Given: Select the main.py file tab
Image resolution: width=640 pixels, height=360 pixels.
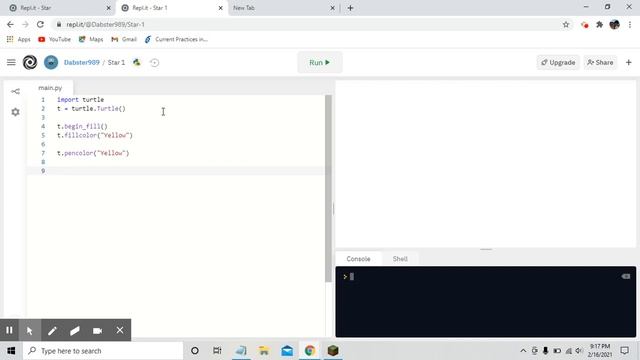Looking at the screenshot, I should [x=50, y=88].
